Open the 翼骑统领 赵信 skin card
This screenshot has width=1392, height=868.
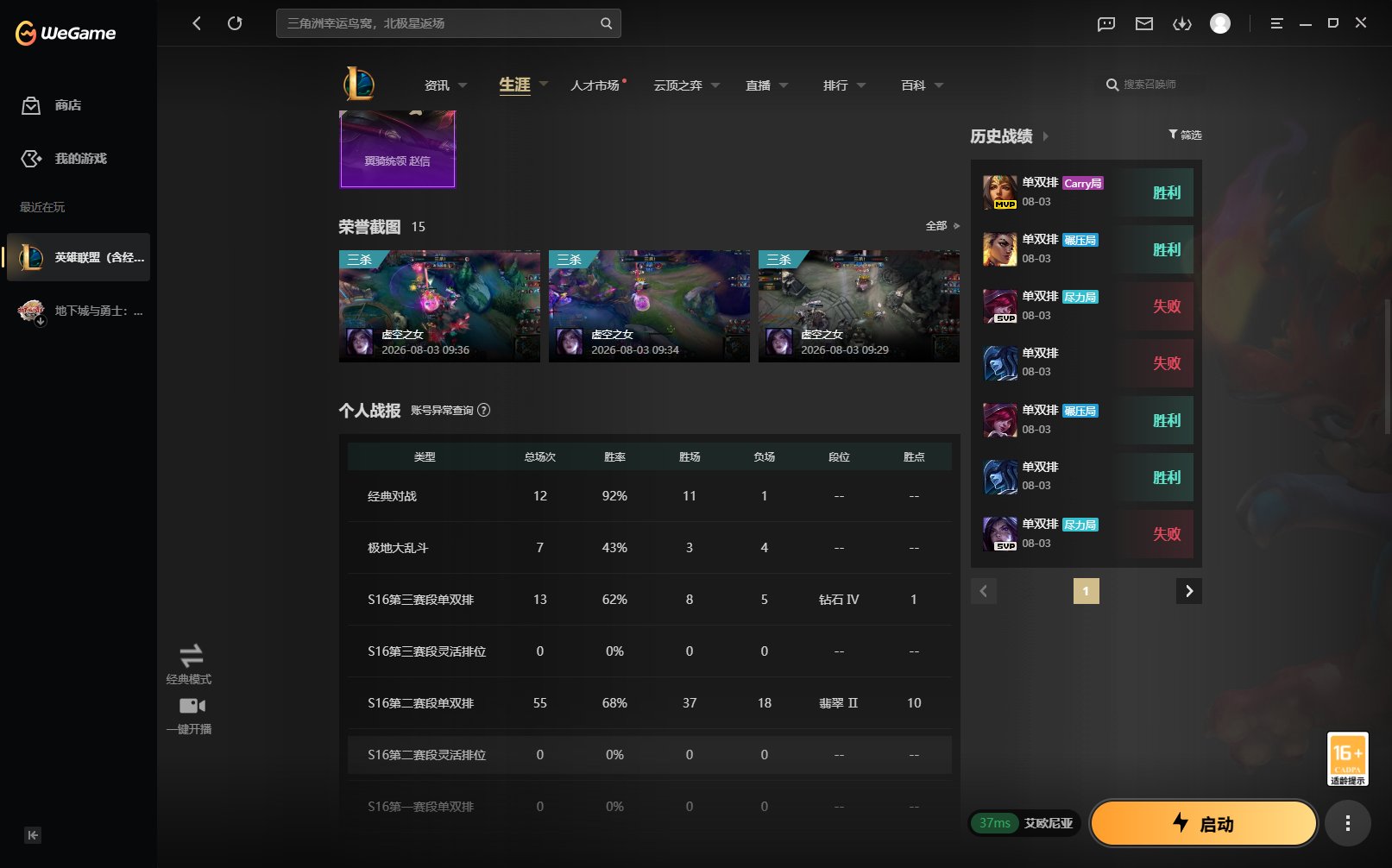tap(398, 149)
